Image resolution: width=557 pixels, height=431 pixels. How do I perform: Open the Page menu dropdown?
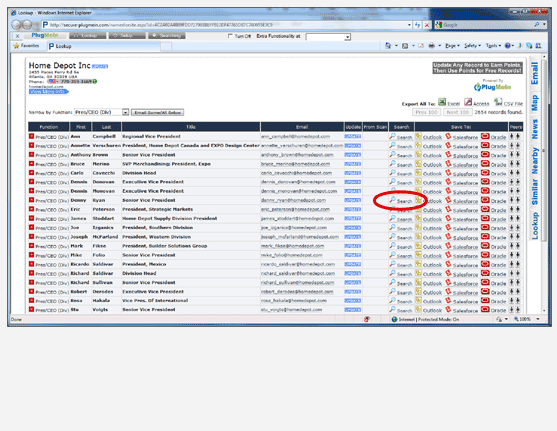tap(453, 46)
